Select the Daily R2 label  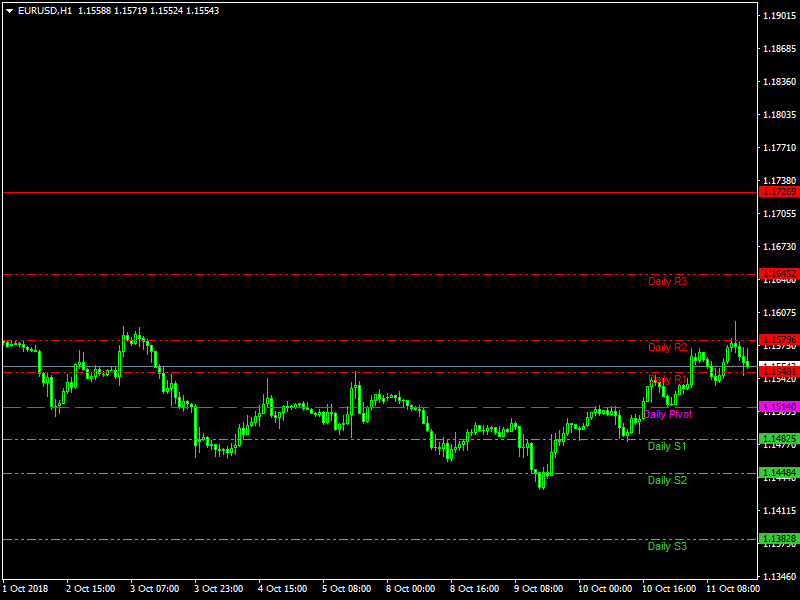pyautogui.click(x=667, y=348)
